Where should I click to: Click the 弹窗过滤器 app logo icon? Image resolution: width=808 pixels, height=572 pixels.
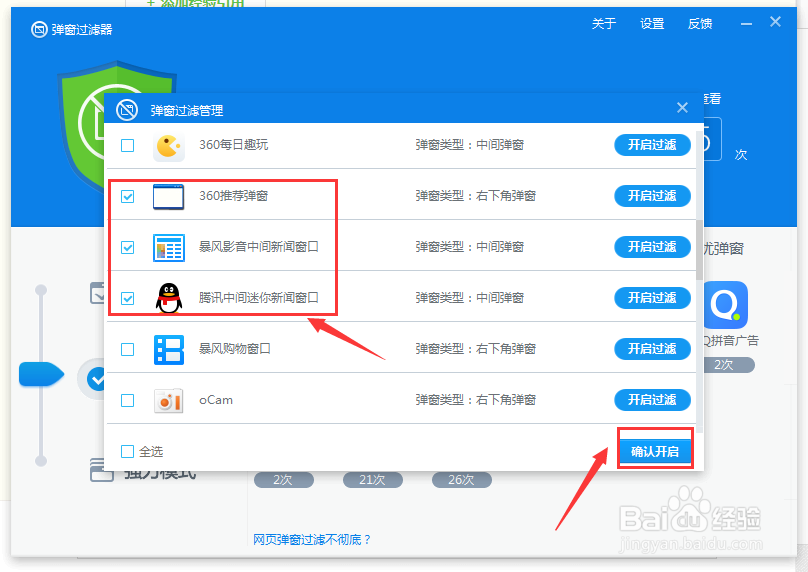(39, 29)
